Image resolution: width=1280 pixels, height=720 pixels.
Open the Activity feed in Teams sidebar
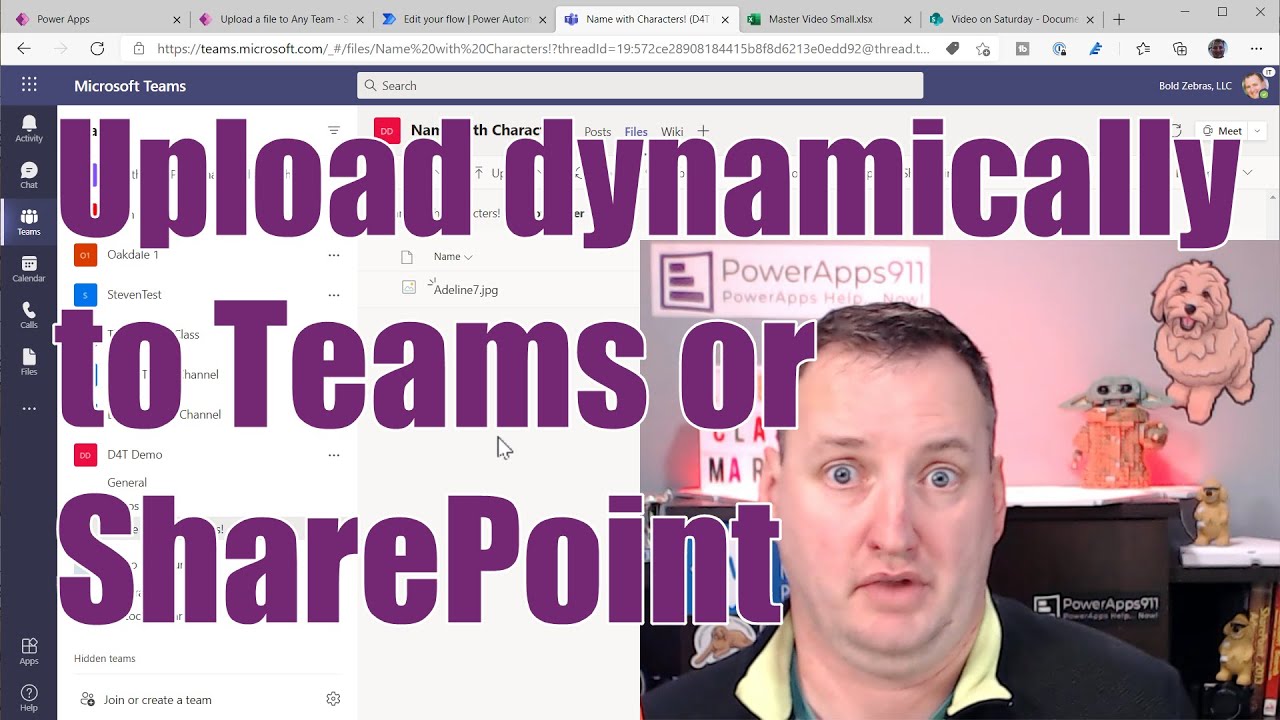tap(29, 128)
